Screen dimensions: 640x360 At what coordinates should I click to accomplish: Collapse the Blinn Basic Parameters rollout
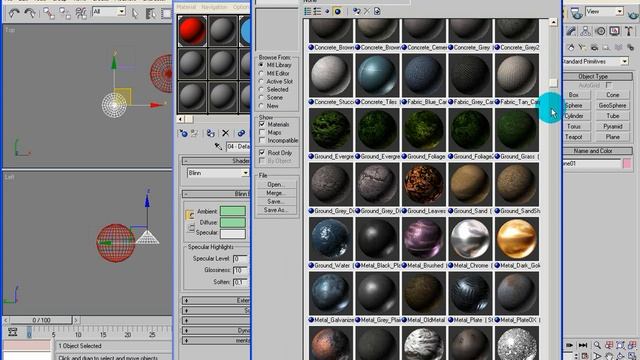pos(216,193)
